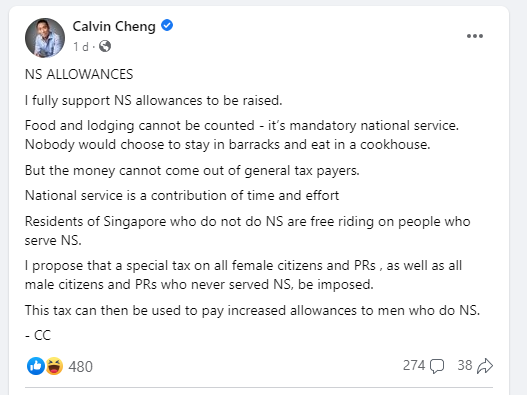527x395 pixels.
Task: Click the blue thumbs-up Like reaction icon
Action: pos(36,366)
